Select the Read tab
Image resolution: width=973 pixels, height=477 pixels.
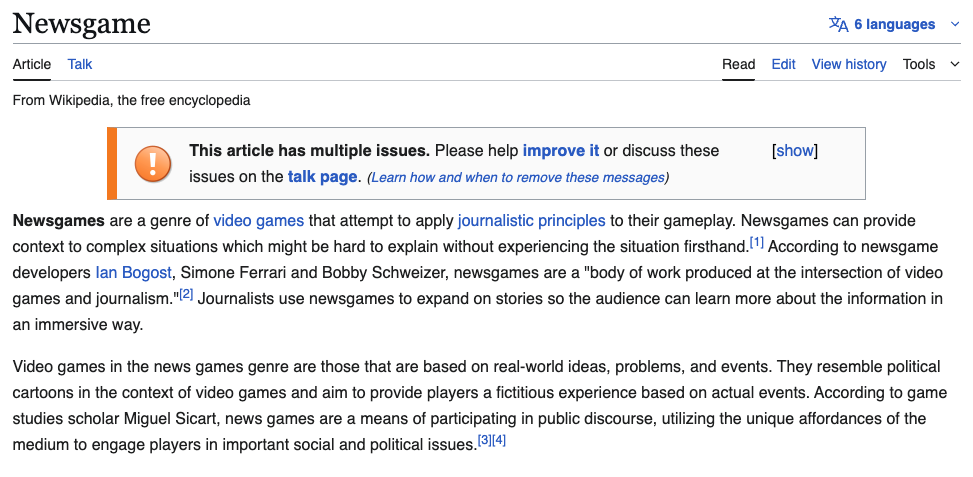pyautogui.click(x=739, y=64)
